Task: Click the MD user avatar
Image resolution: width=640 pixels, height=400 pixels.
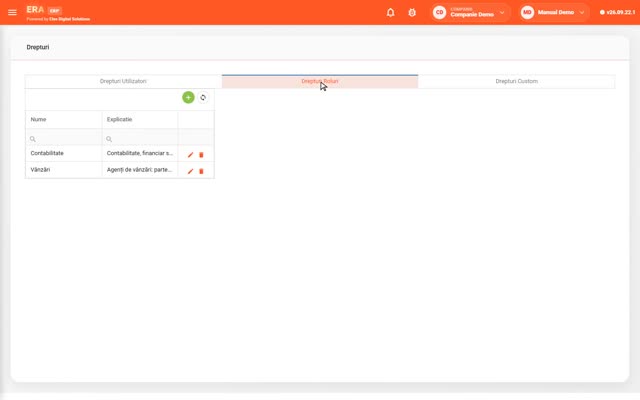Action: pyautogui.click(x=527, y=13)
